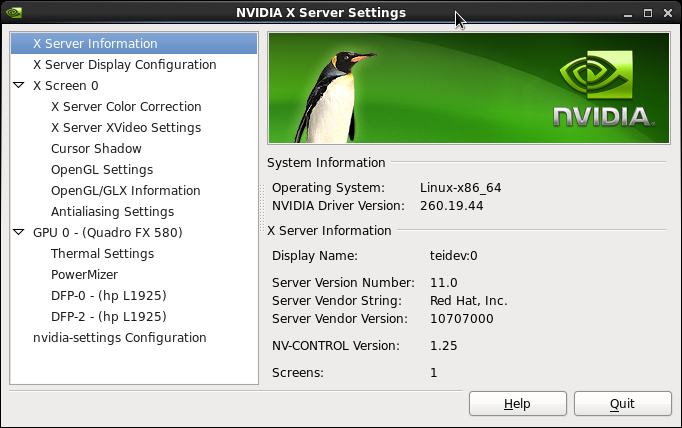Select X Server Information in sidebar
This screenshot has width=682, height=428.
95,44
